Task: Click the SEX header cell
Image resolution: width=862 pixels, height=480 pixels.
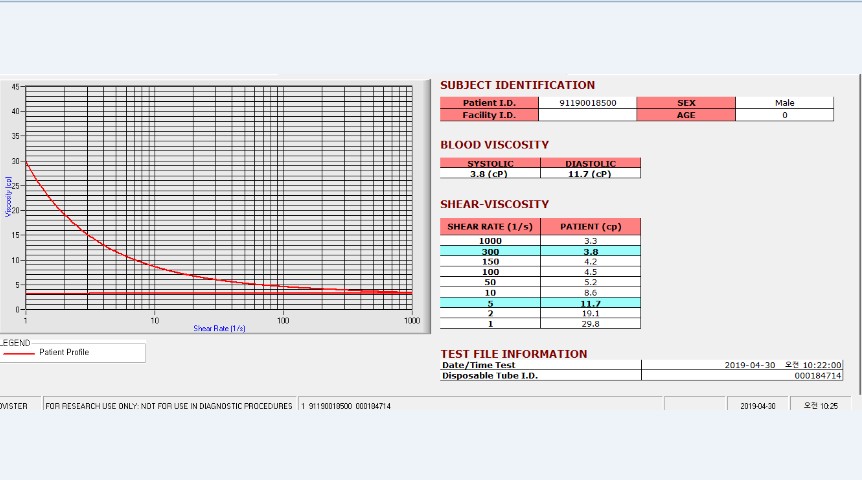Action: pos(686,103)
